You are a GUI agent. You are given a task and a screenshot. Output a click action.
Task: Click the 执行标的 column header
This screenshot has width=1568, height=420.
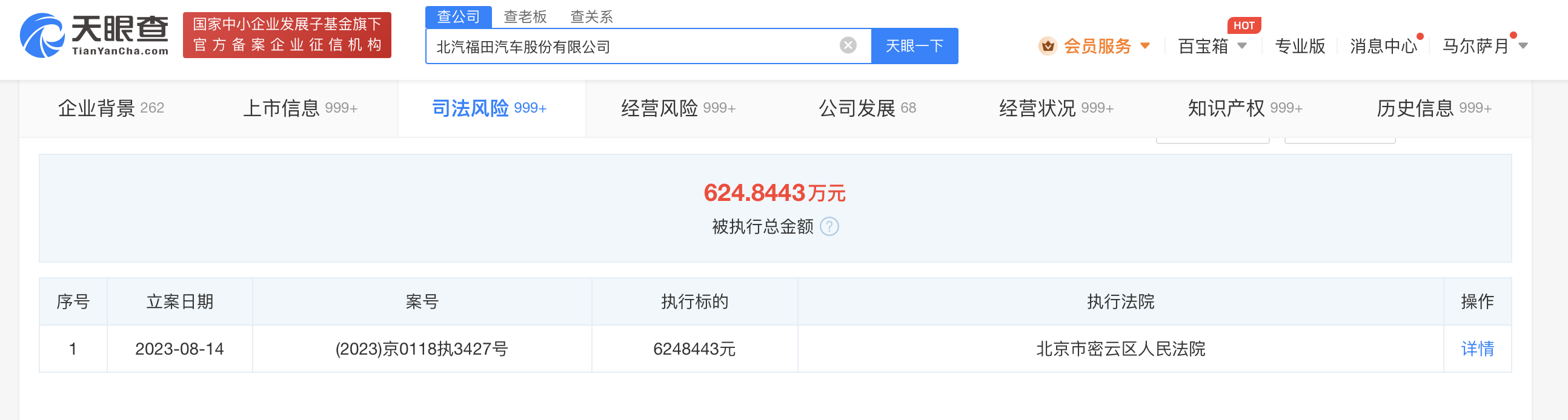tap(694, 301)
